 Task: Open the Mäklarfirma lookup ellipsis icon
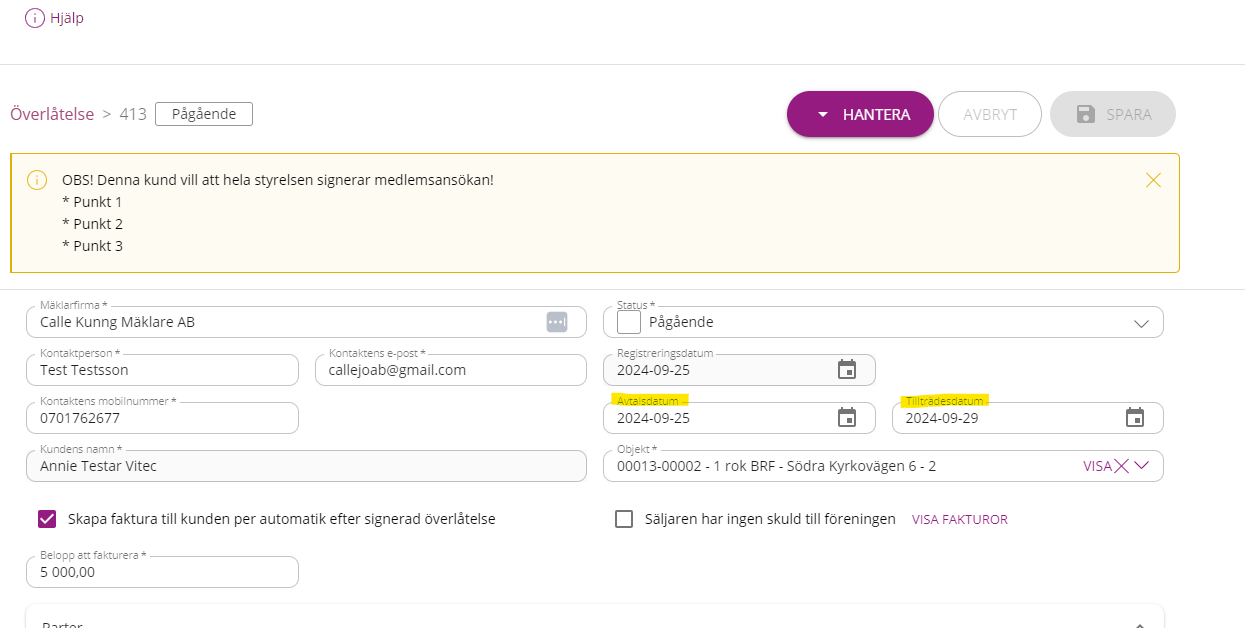(x=557, y=322)
